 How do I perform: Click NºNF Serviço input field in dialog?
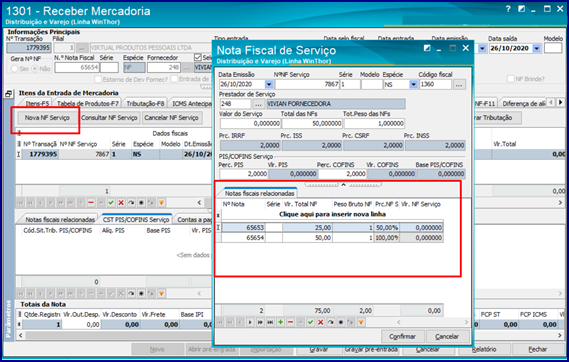[307, 85]
